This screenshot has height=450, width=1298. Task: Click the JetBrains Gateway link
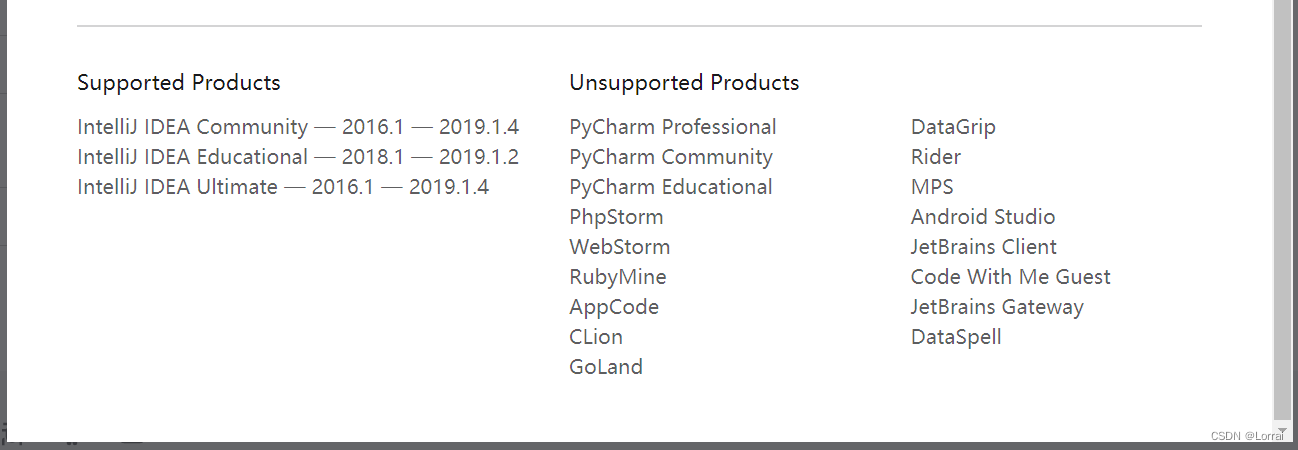tap(997, 307)
